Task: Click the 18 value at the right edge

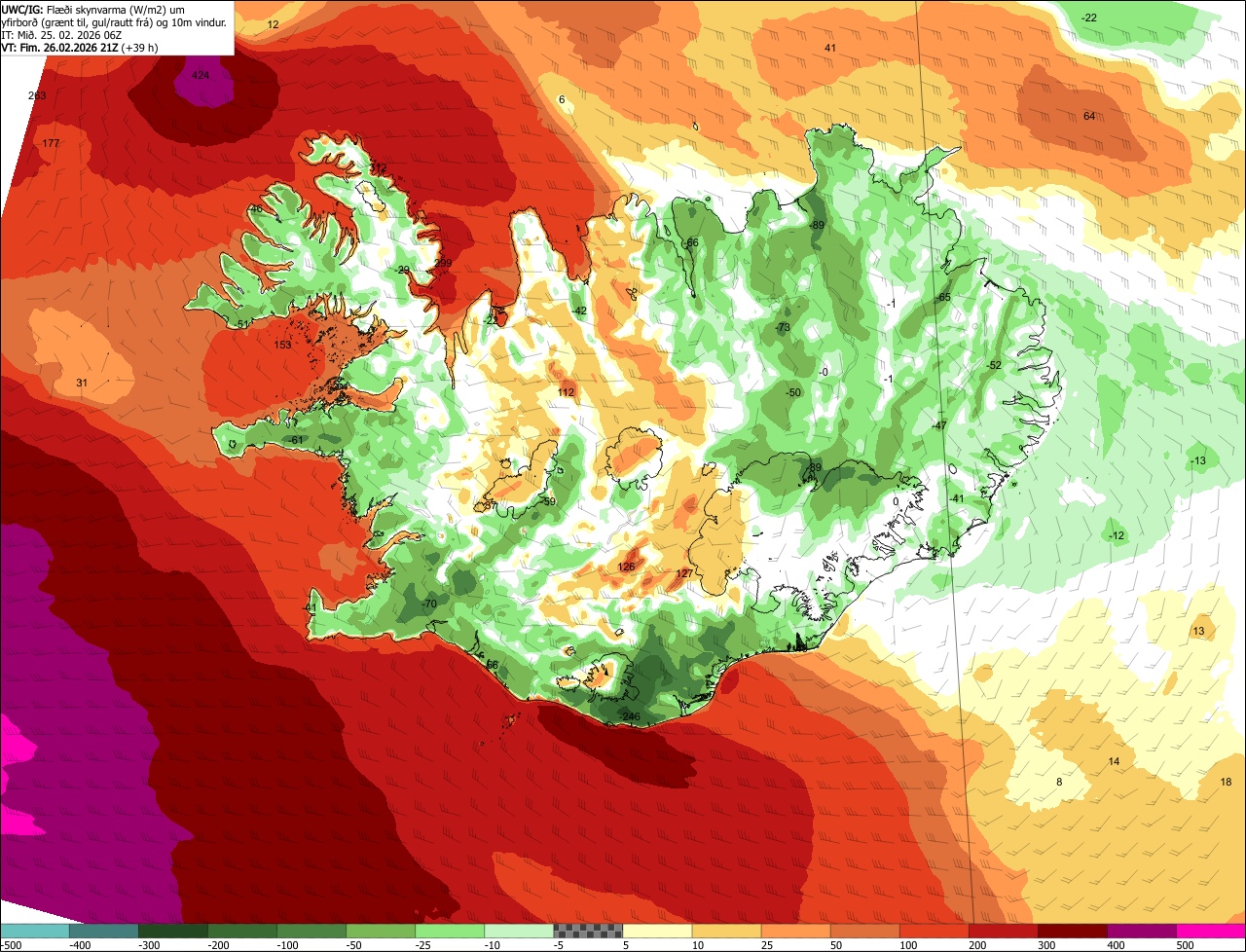Action: point(1226,782)
